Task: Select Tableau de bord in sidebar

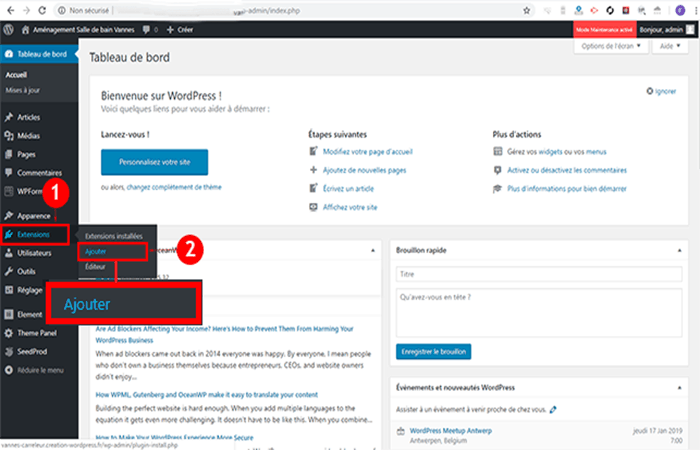Action: (39, 54)
